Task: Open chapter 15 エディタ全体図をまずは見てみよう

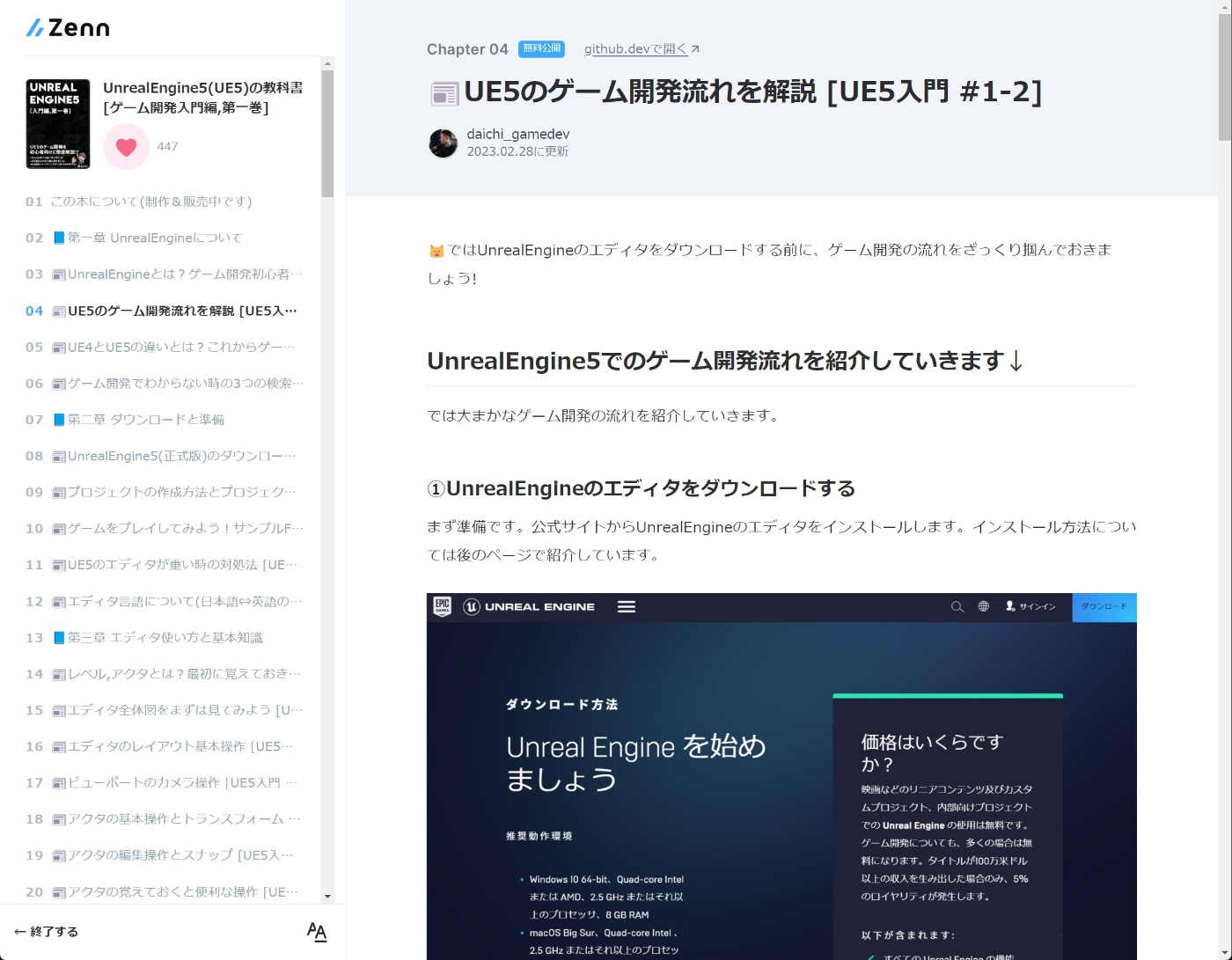Action: (x=165, y=710)
